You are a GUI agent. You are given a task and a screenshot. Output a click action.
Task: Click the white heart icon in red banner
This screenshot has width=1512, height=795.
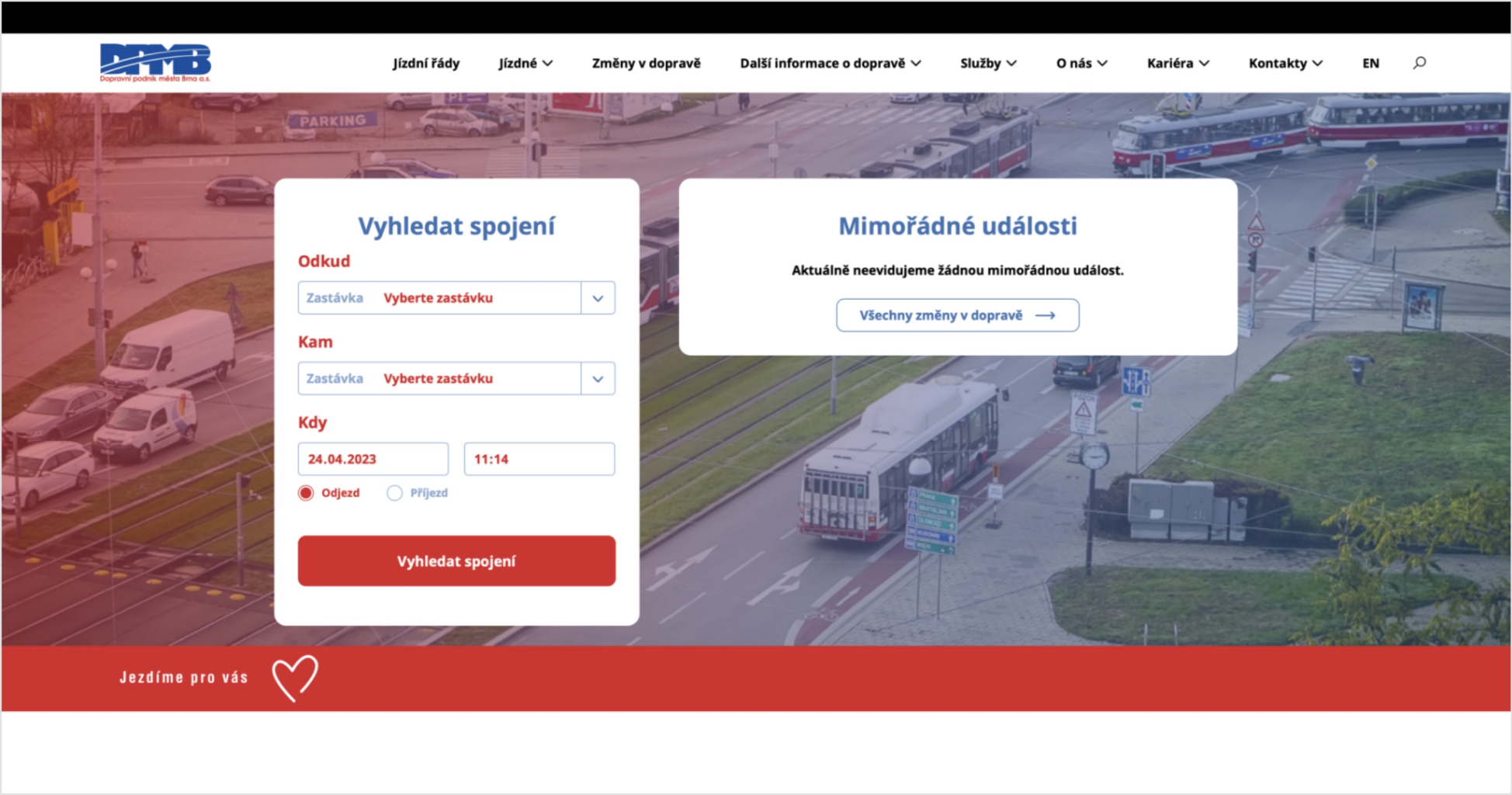(295, 678)
